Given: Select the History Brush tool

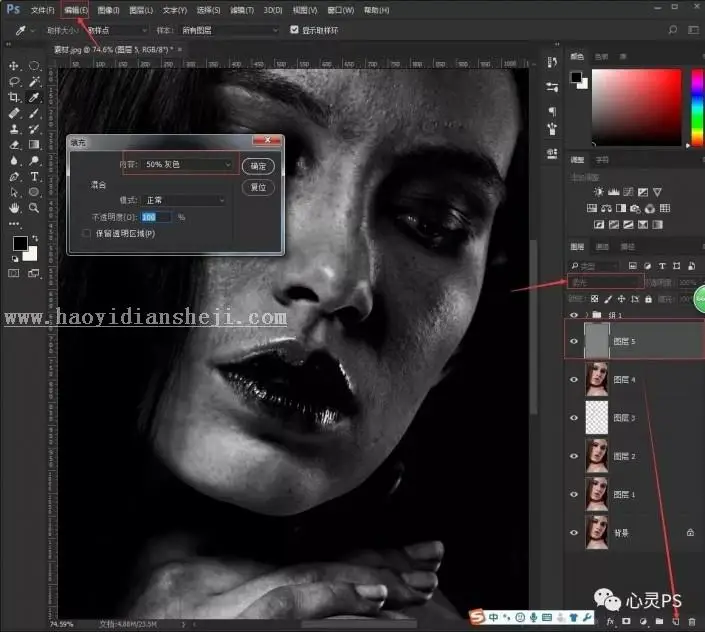Looking at the screenshot, I should (34, 129).
